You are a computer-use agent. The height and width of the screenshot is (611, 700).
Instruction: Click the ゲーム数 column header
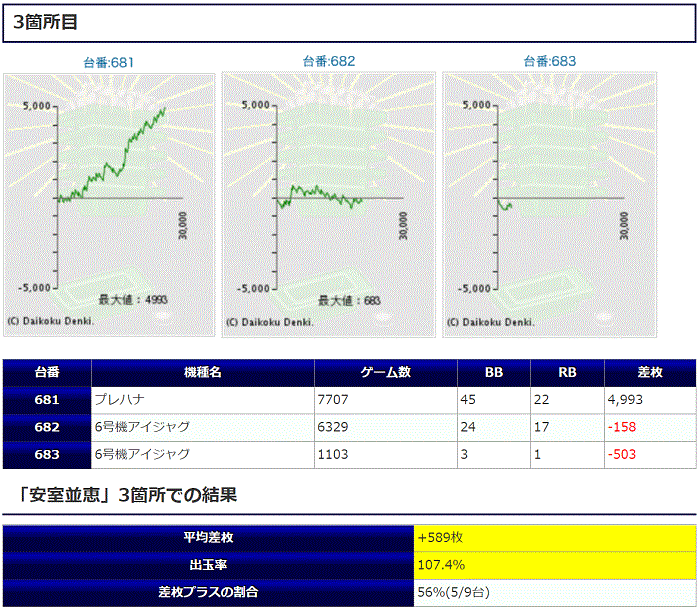coord(386,373)
